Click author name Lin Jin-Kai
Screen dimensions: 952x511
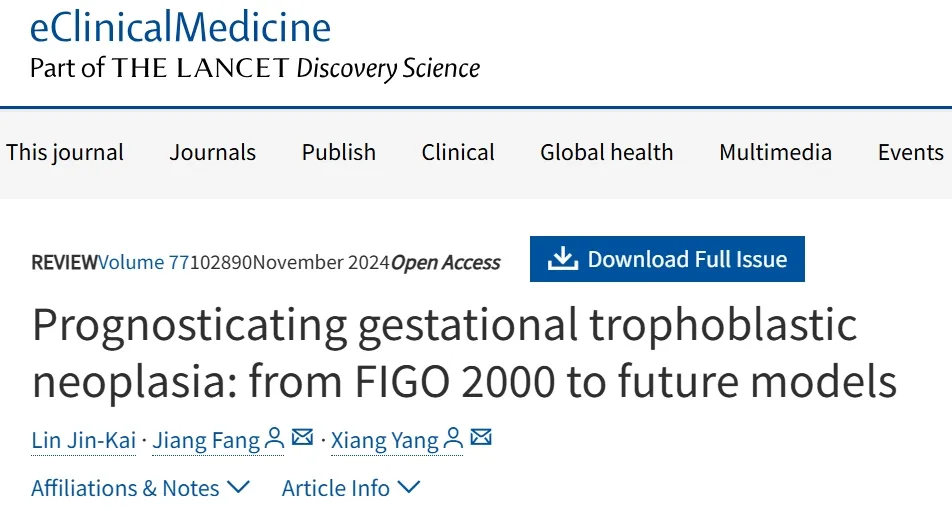(83, 441)
